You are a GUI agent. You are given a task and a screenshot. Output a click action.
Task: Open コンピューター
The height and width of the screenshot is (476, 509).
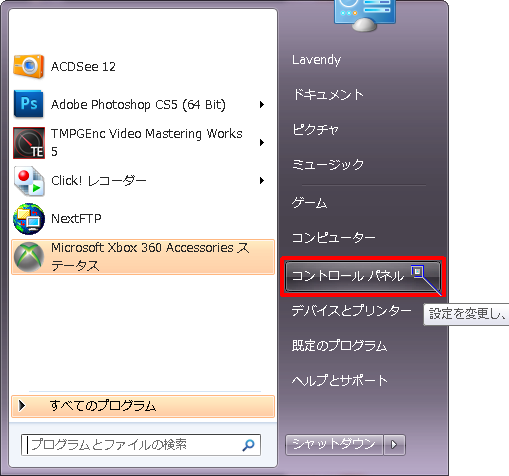(333, 238)
